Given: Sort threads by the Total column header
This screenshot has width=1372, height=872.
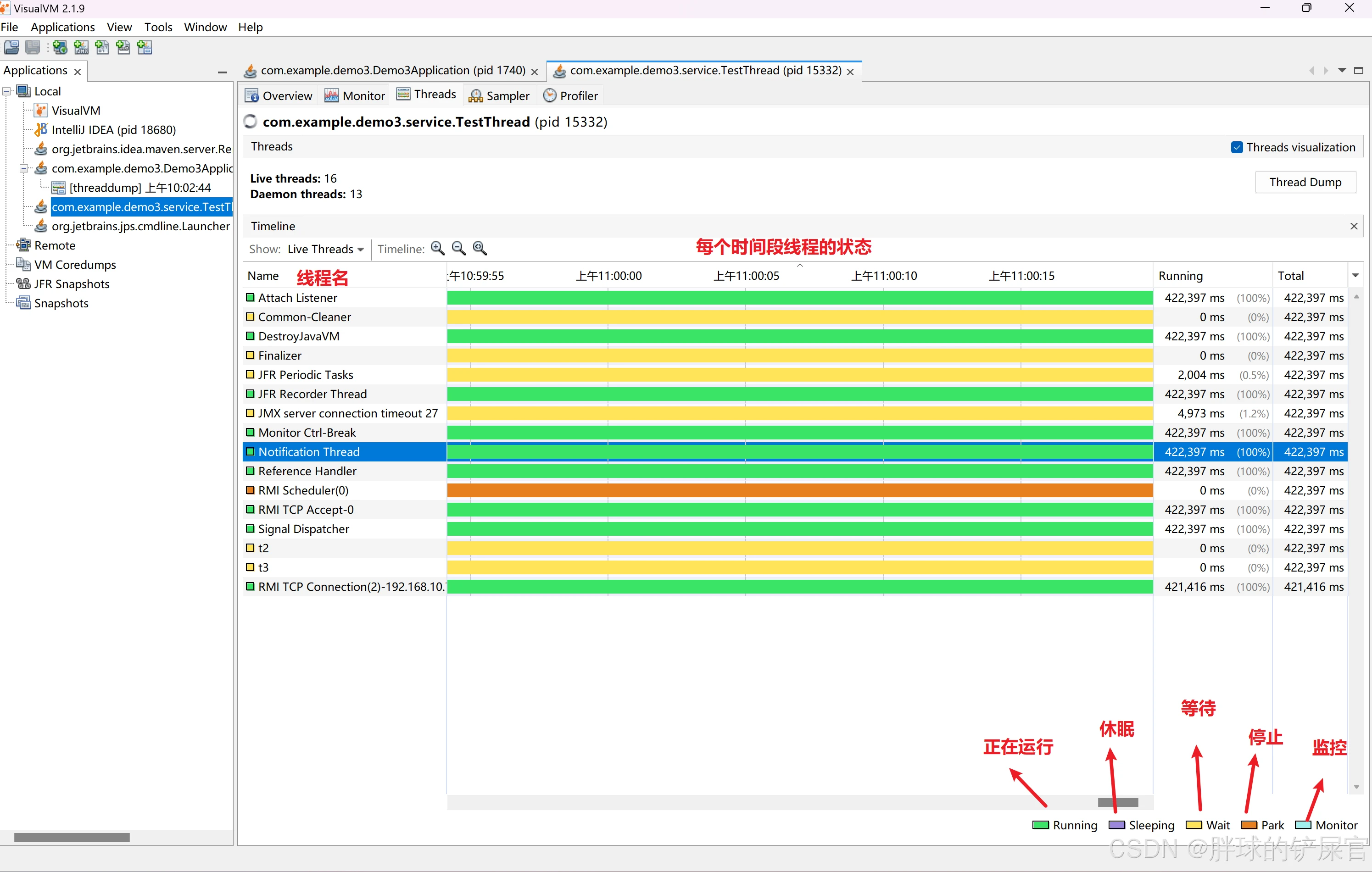Looking at the screenshot, I should 1311,276.
